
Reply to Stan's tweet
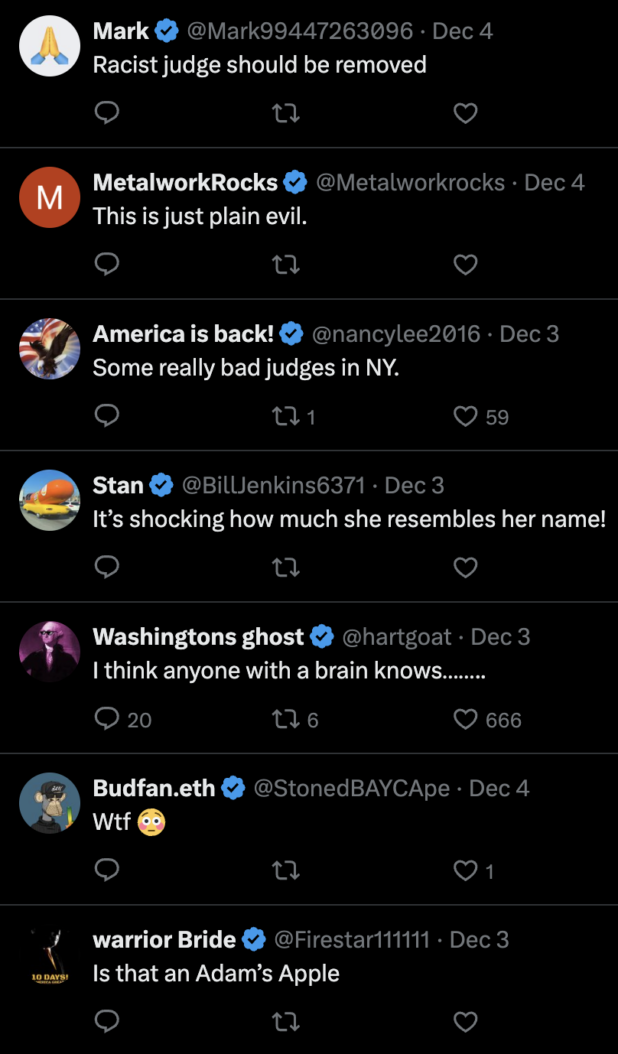click(107, 568)
